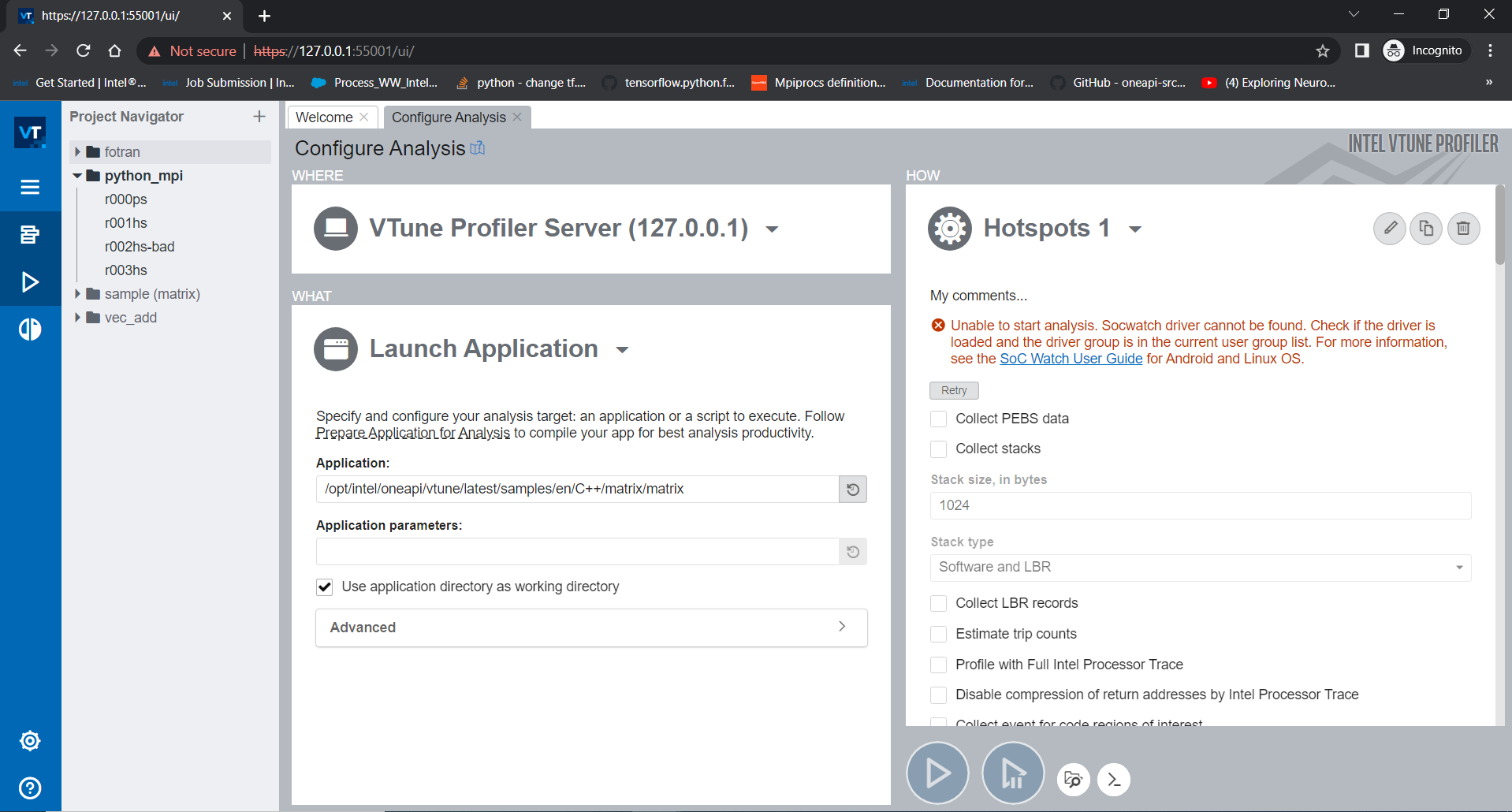1512x812 pixels.
Task: Click the Stack size input field
Action: pyautogui.click(x=1200, y=505)
